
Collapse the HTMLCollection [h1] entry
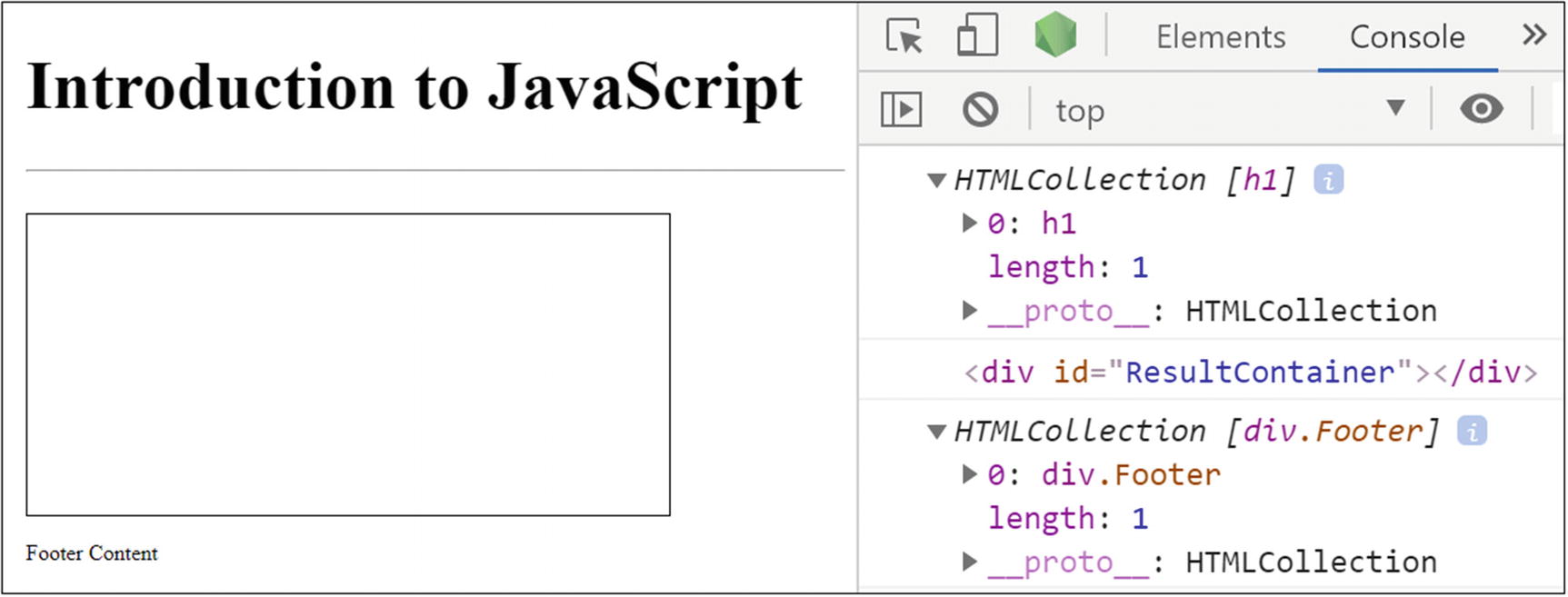tap(936, 180)
